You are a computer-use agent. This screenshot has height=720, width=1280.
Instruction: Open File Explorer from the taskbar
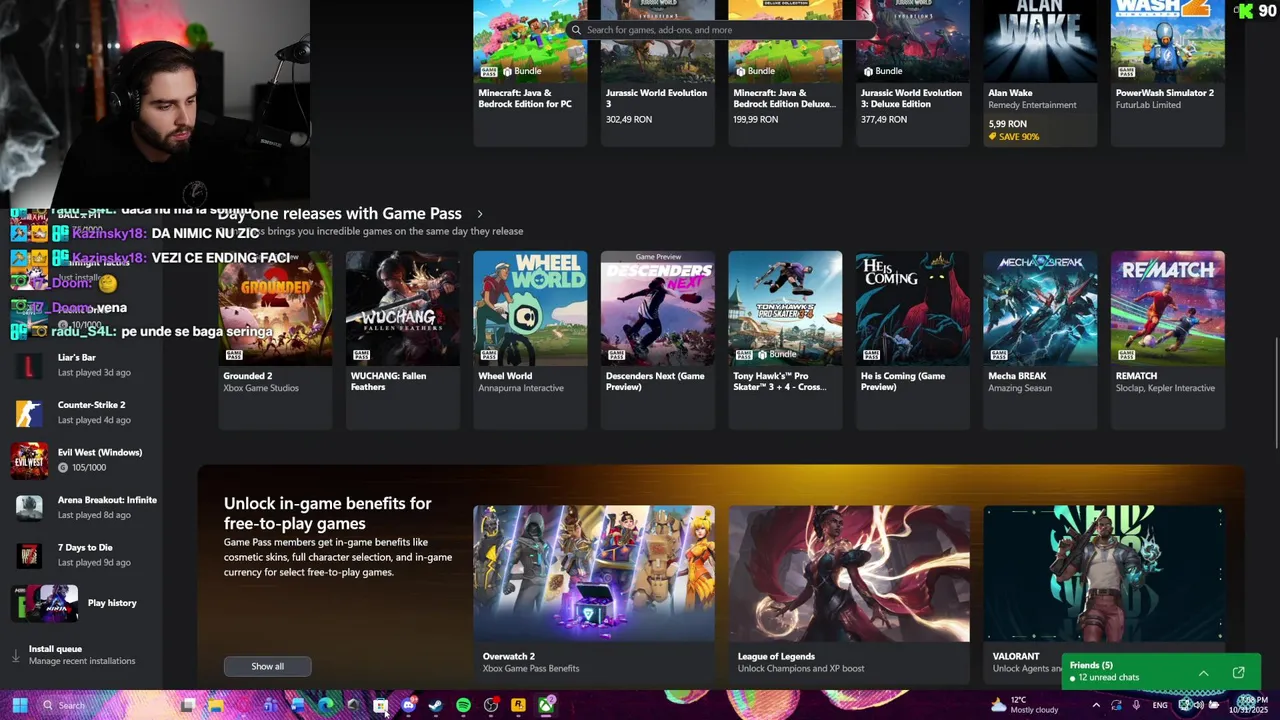click(x=215, y=705)
